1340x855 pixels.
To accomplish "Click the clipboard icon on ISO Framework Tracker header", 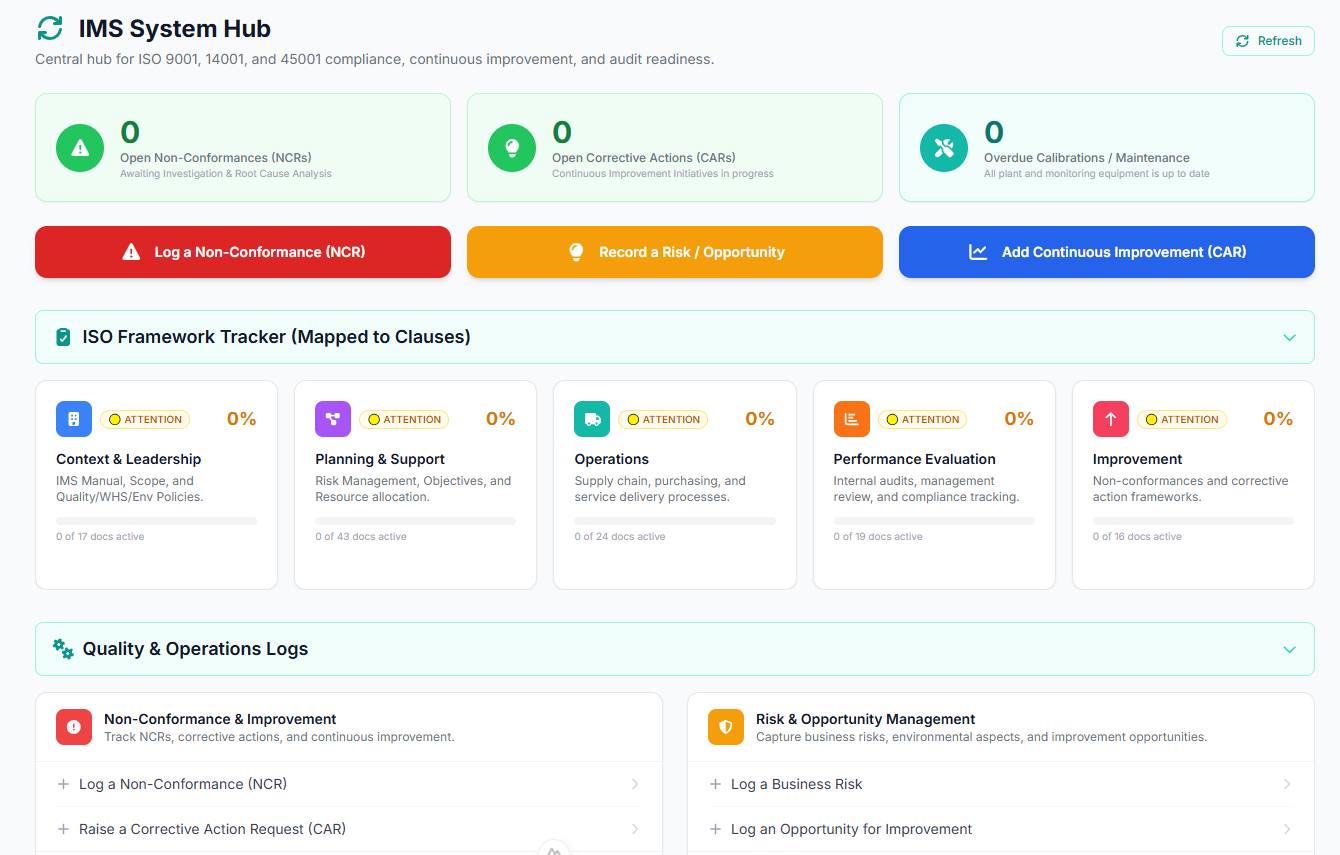I will click(61, 337).
